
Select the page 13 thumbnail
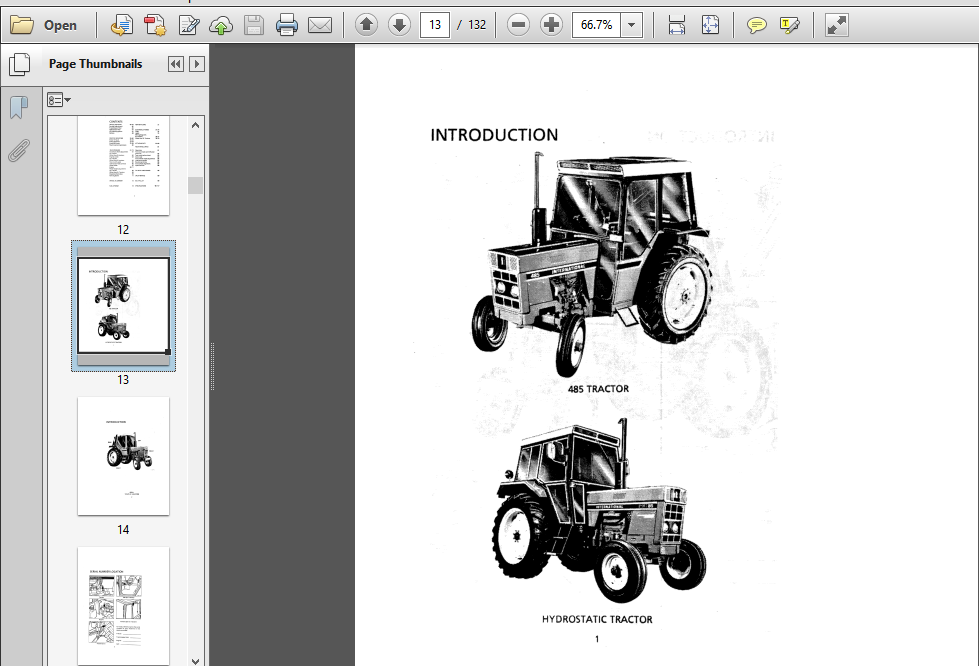coord(123,306)
